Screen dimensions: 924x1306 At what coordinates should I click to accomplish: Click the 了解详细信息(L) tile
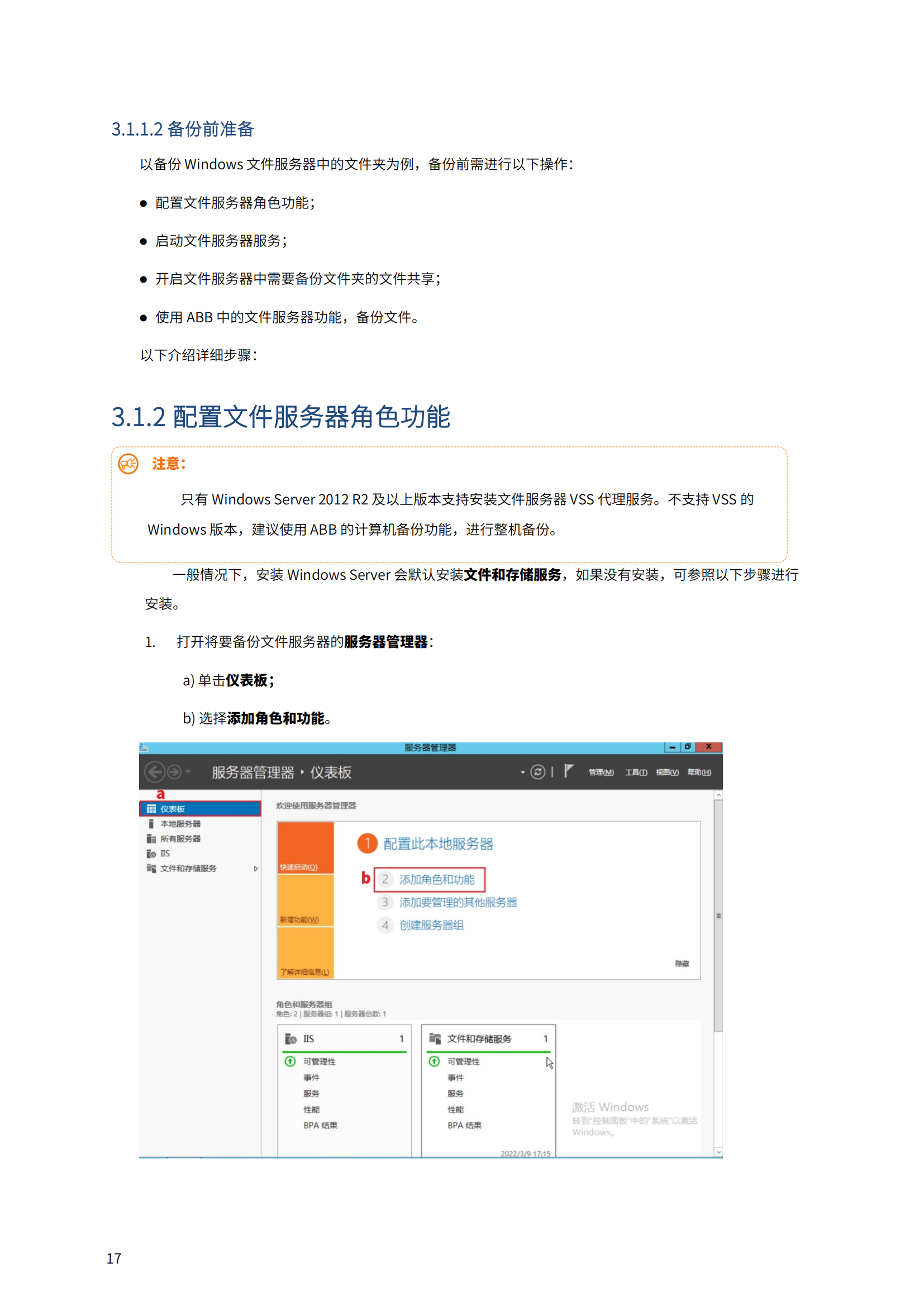point(306,953)
